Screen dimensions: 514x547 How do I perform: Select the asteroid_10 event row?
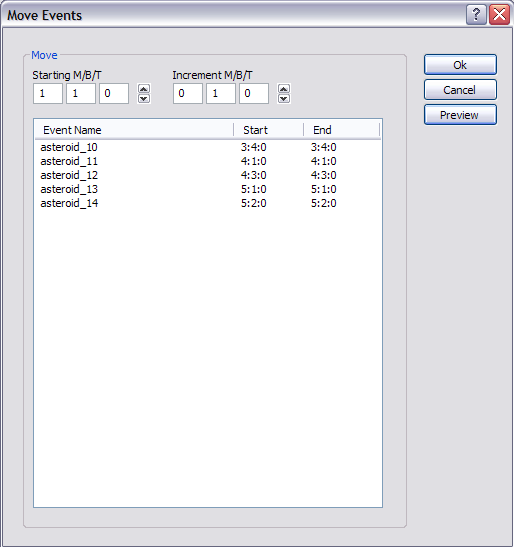click(x=207, y=147)
